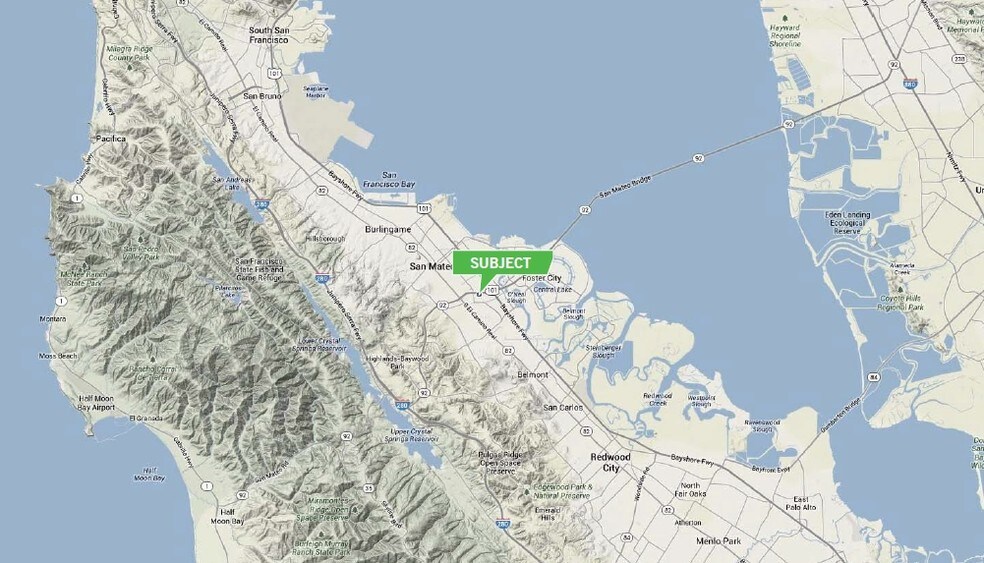
Task: Click the Milagra Ridge County Park icon
Action: [129, 65]
